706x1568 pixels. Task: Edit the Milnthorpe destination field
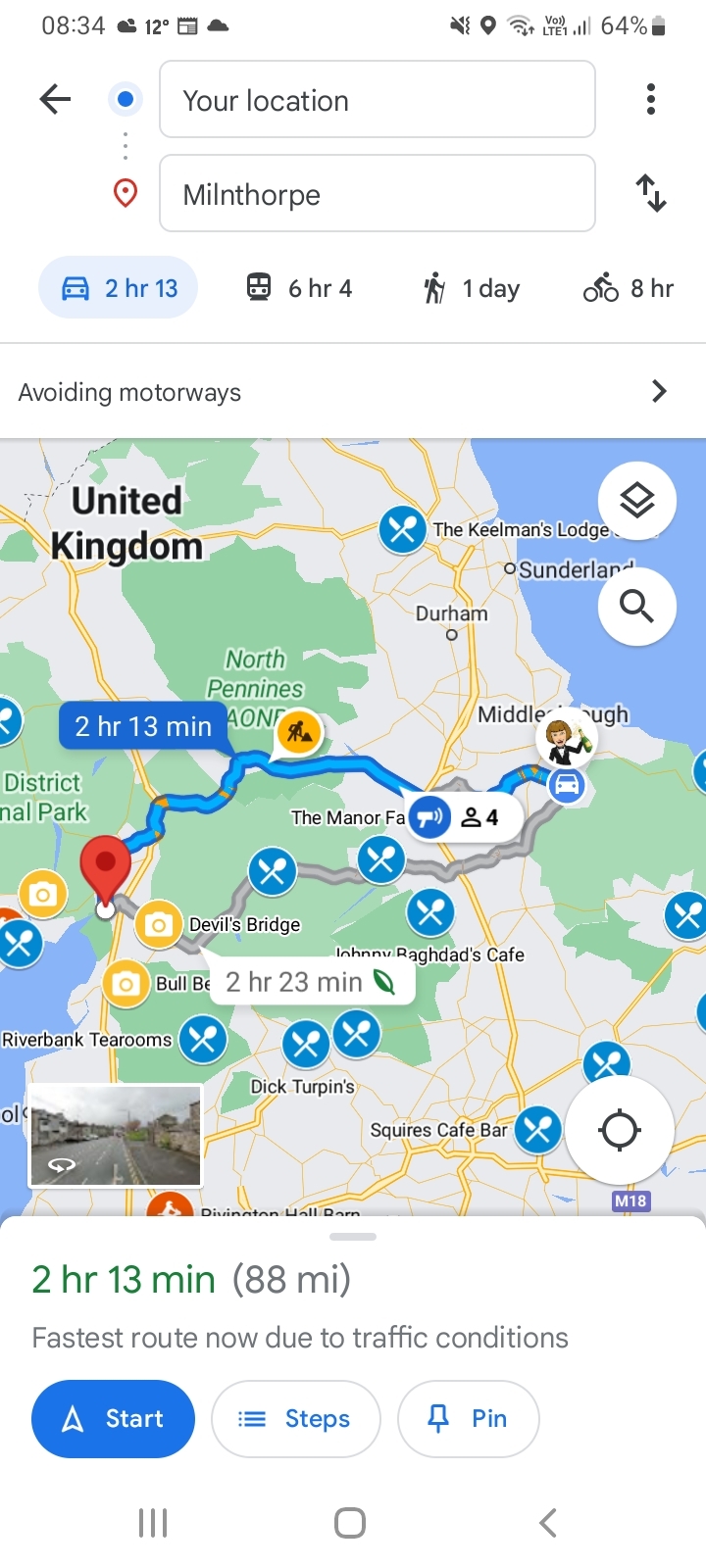point(378,193)
